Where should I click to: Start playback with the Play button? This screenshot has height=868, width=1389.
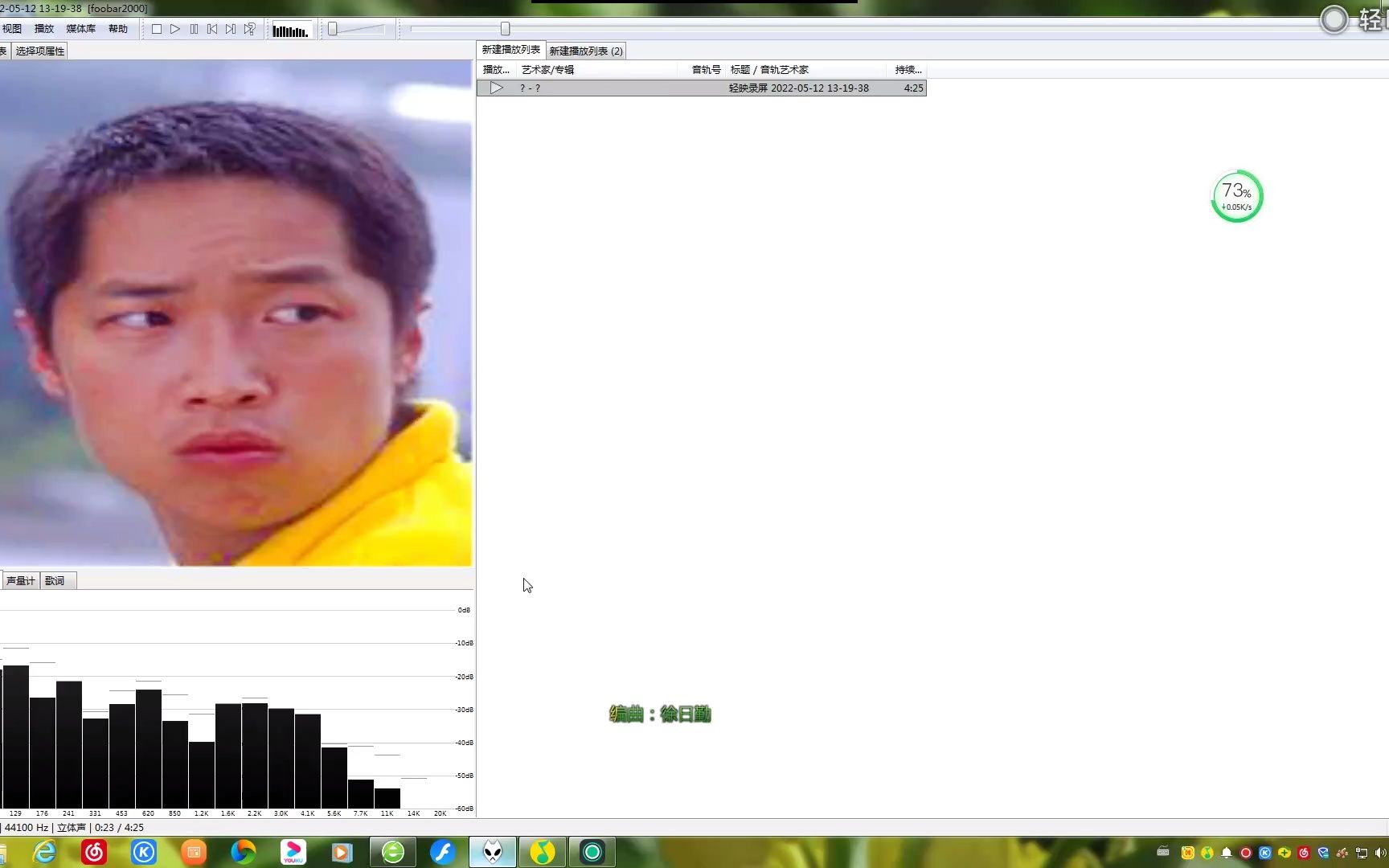175,29
